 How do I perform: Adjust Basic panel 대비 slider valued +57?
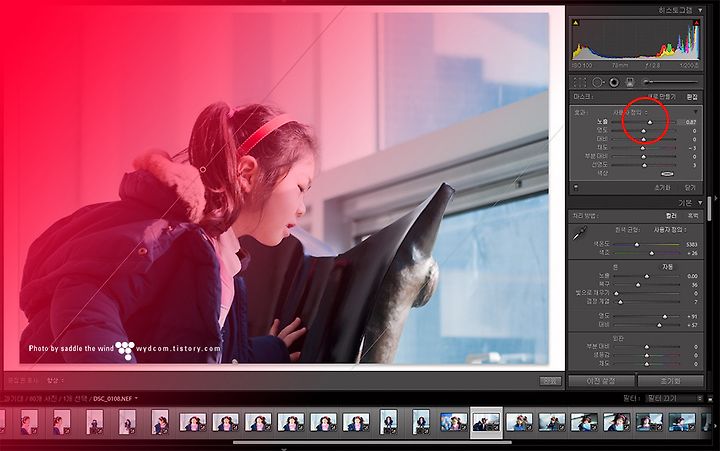point(659,325)
